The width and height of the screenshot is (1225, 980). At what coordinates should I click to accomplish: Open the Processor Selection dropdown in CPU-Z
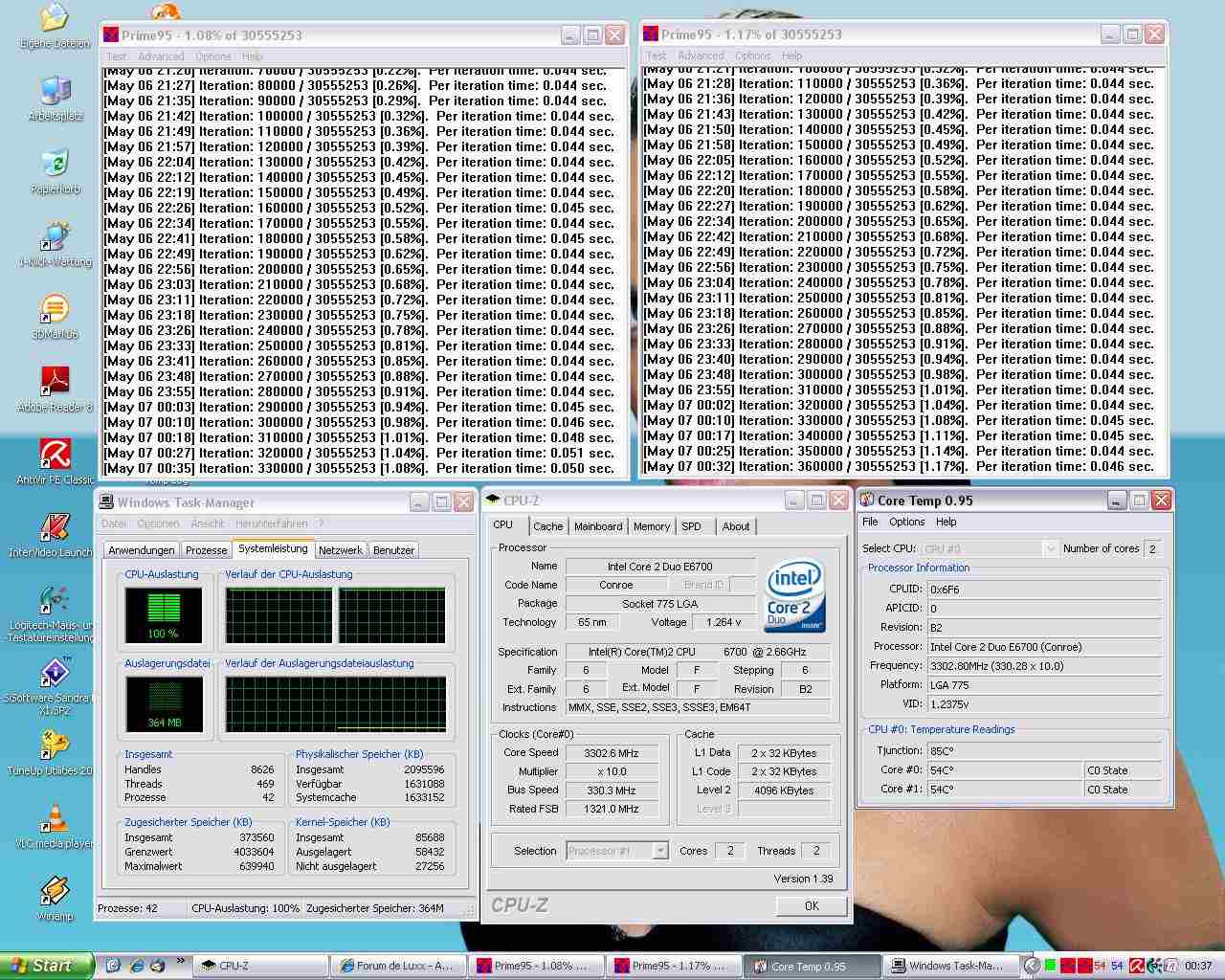pyautogui.click(x=659, y=851)
